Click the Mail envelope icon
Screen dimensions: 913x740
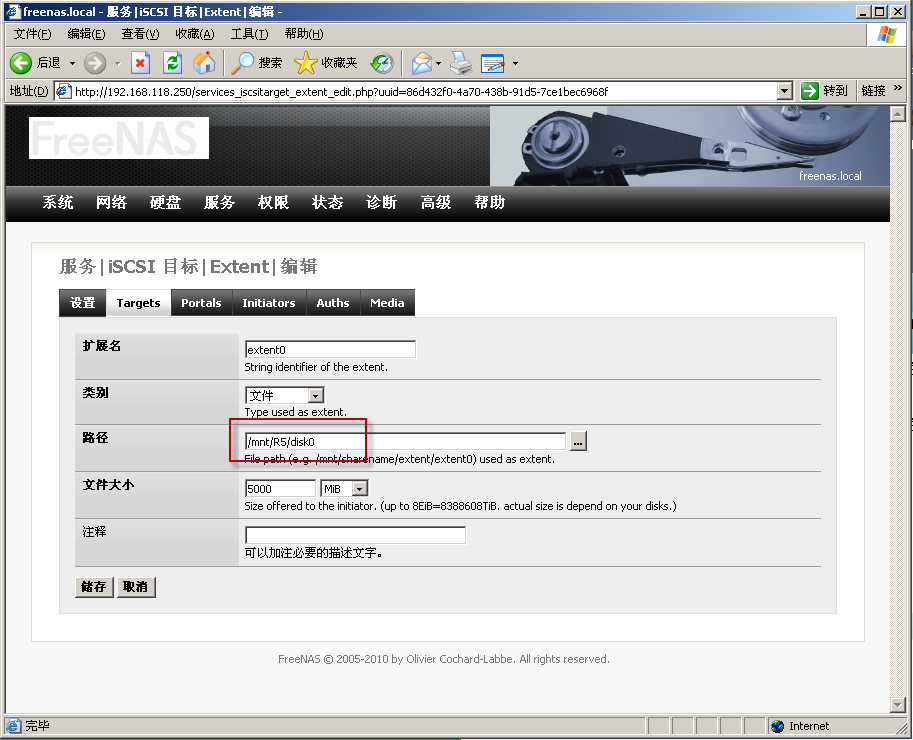click(422, 63)
